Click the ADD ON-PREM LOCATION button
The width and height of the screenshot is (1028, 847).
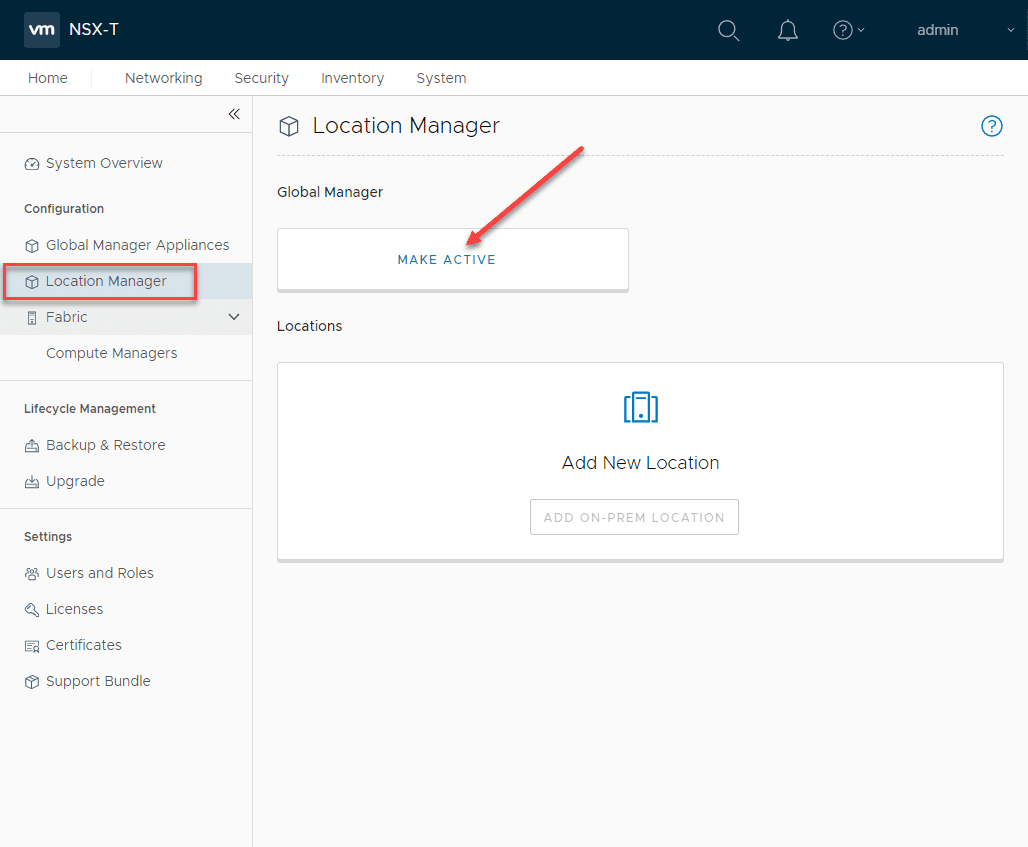[x=634, y=516]
